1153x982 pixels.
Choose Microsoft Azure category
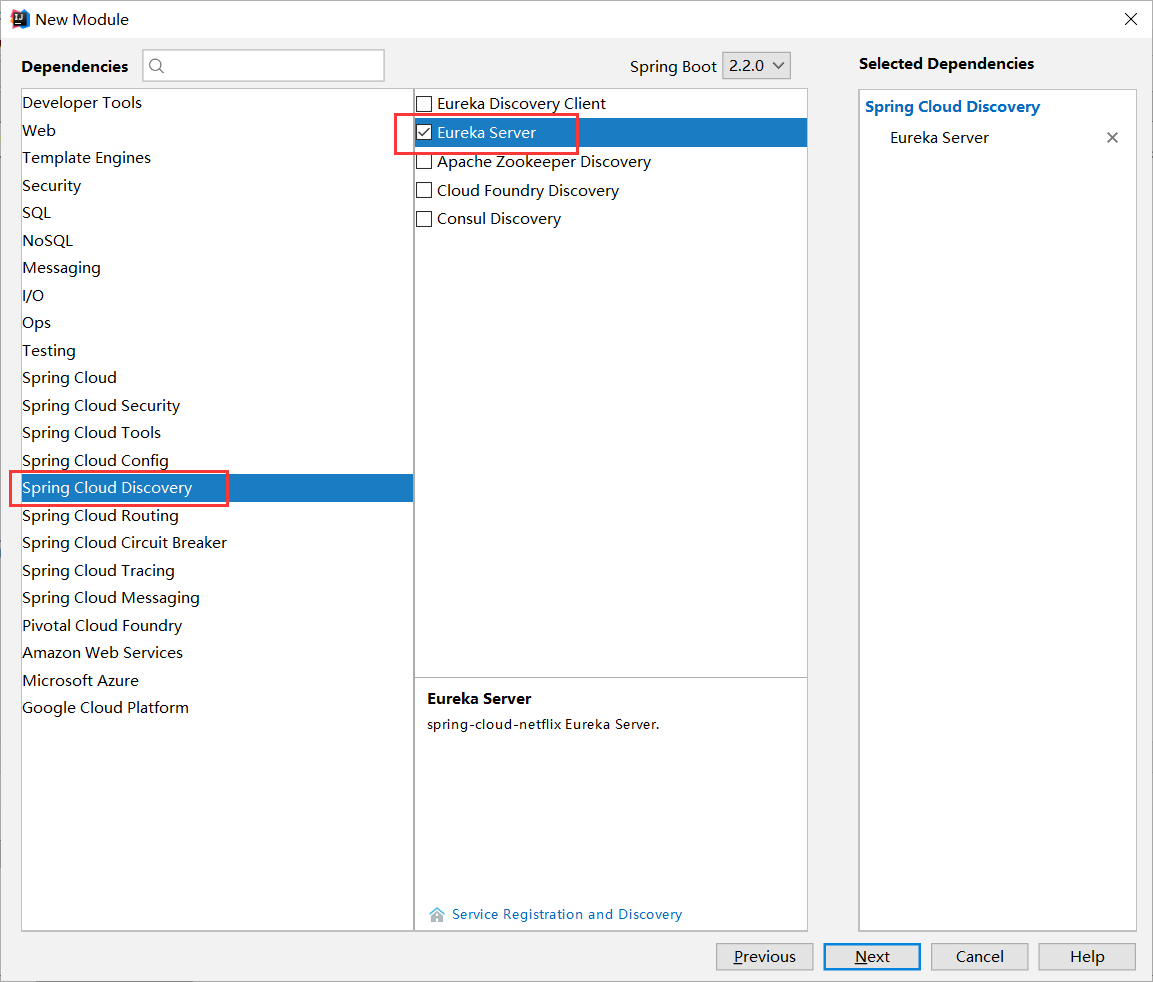(217, 680)
